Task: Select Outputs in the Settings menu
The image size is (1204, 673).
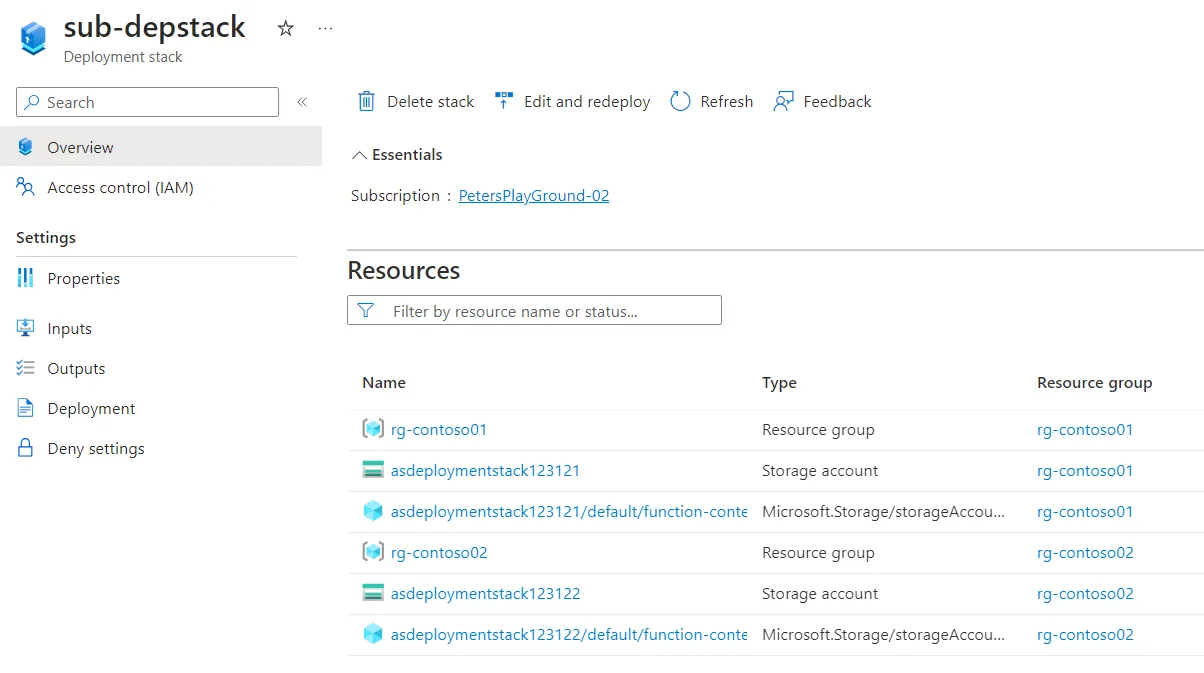Action: [x=77, y=368]
